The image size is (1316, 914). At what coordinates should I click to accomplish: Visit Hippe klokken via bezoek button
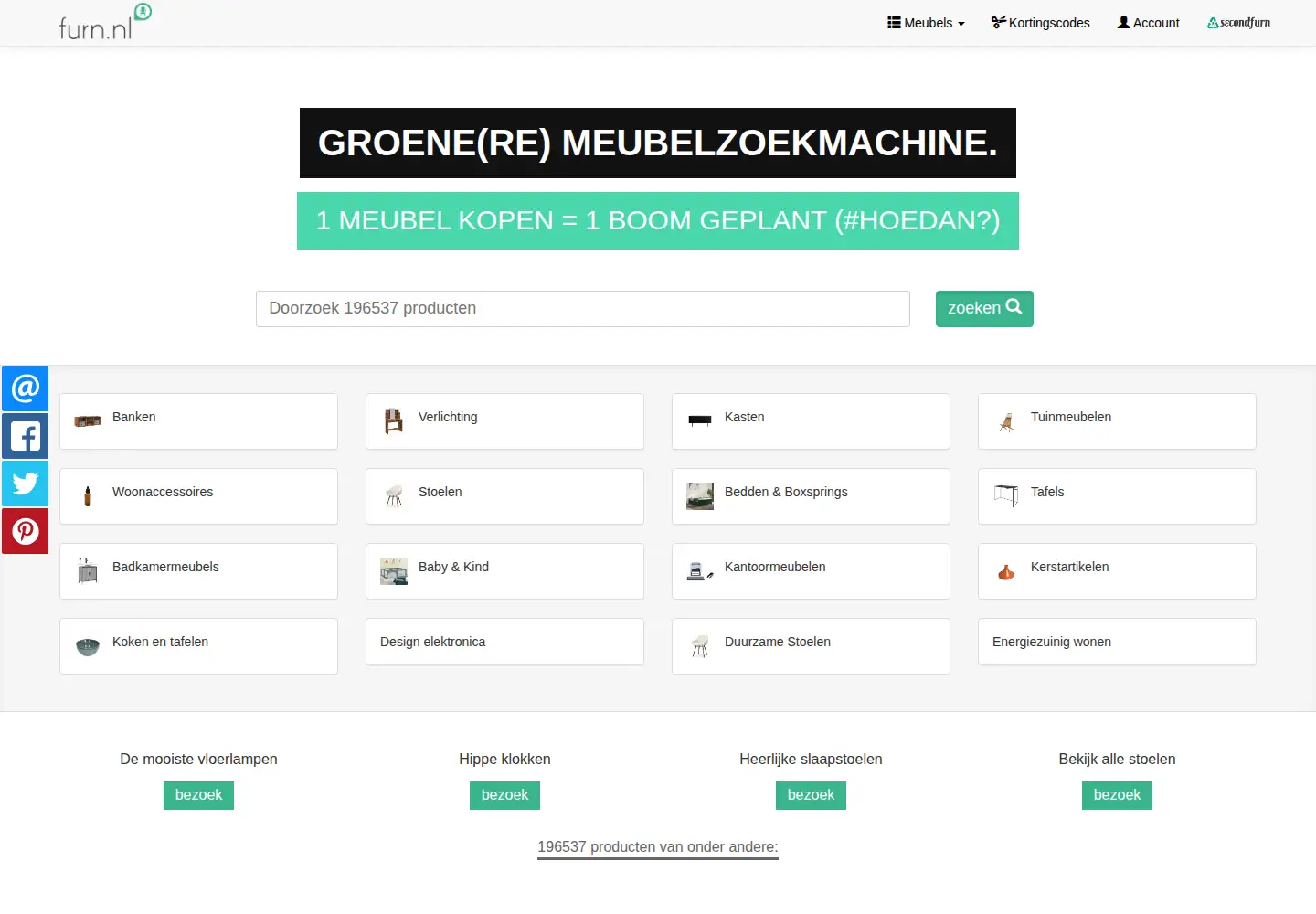504,795
